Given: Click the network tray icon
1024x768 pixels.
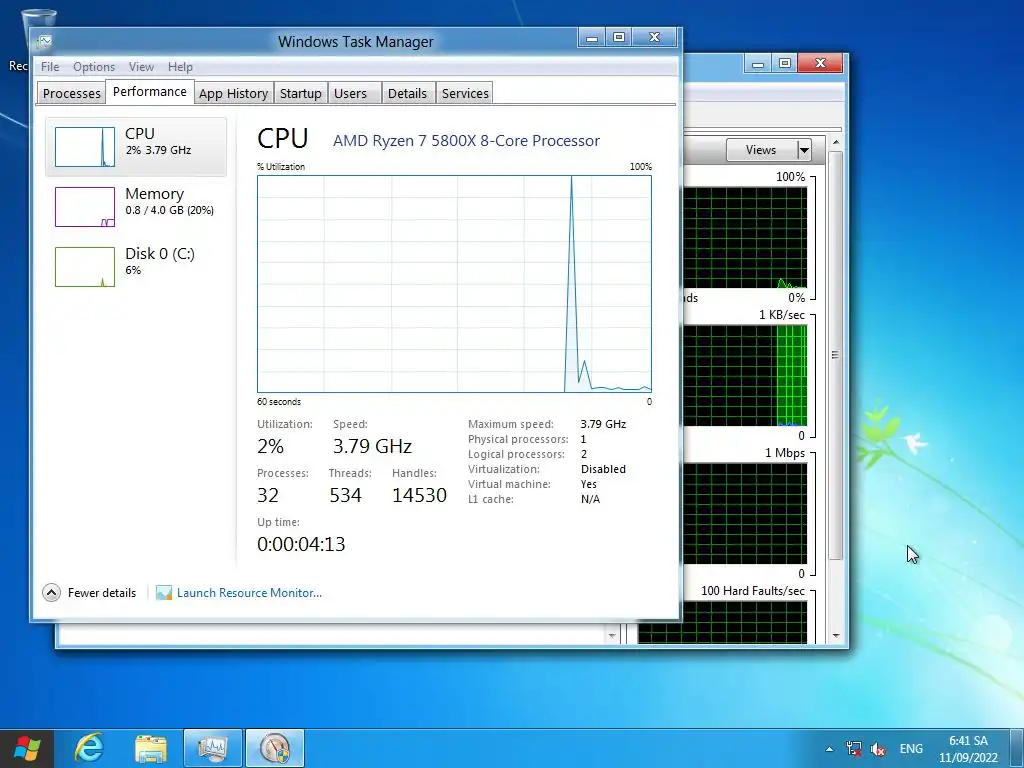Looking at the screenshot, I should (854, 749).
